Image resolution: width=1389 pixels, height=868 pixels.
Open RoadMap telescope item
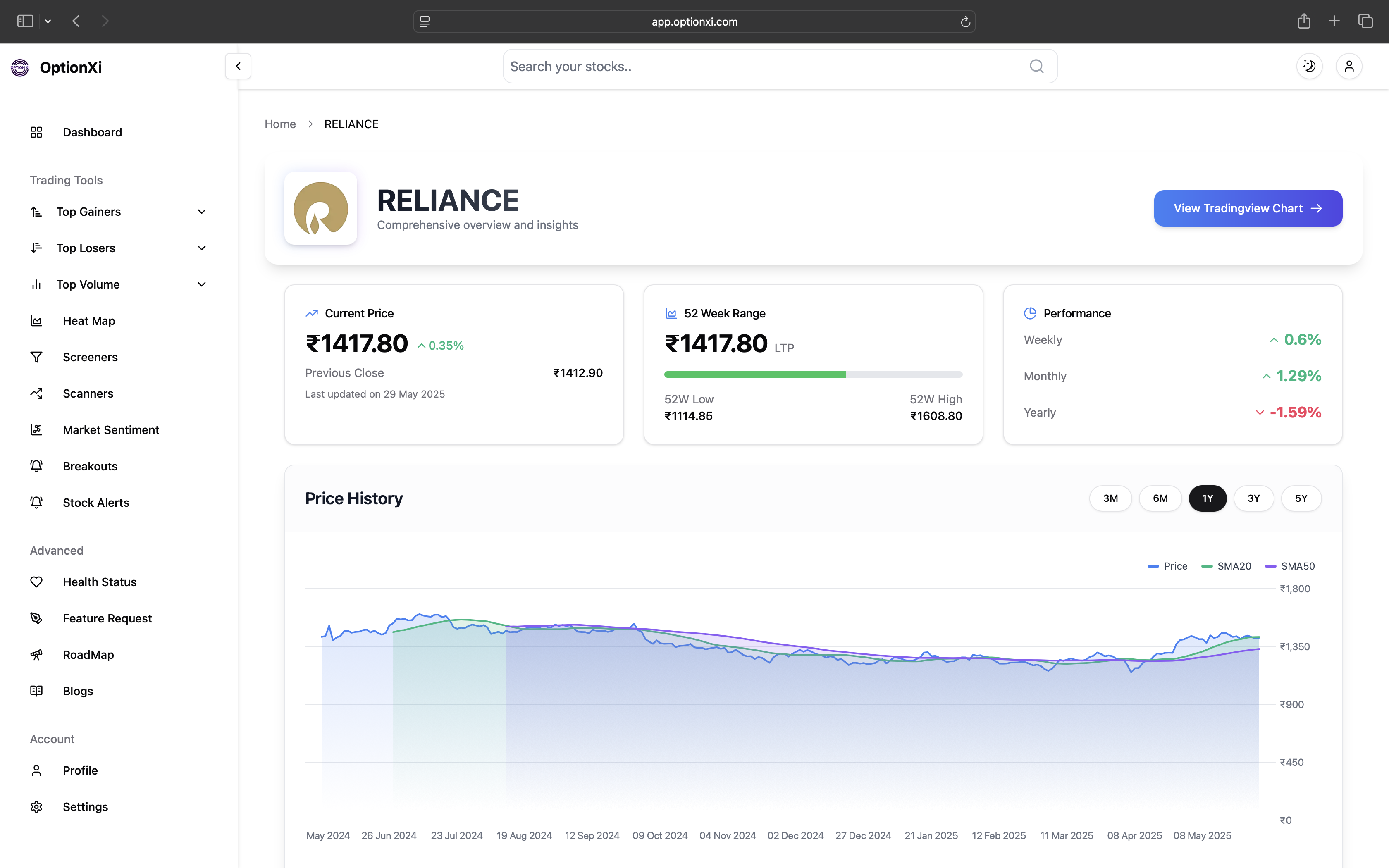[88, 655]
